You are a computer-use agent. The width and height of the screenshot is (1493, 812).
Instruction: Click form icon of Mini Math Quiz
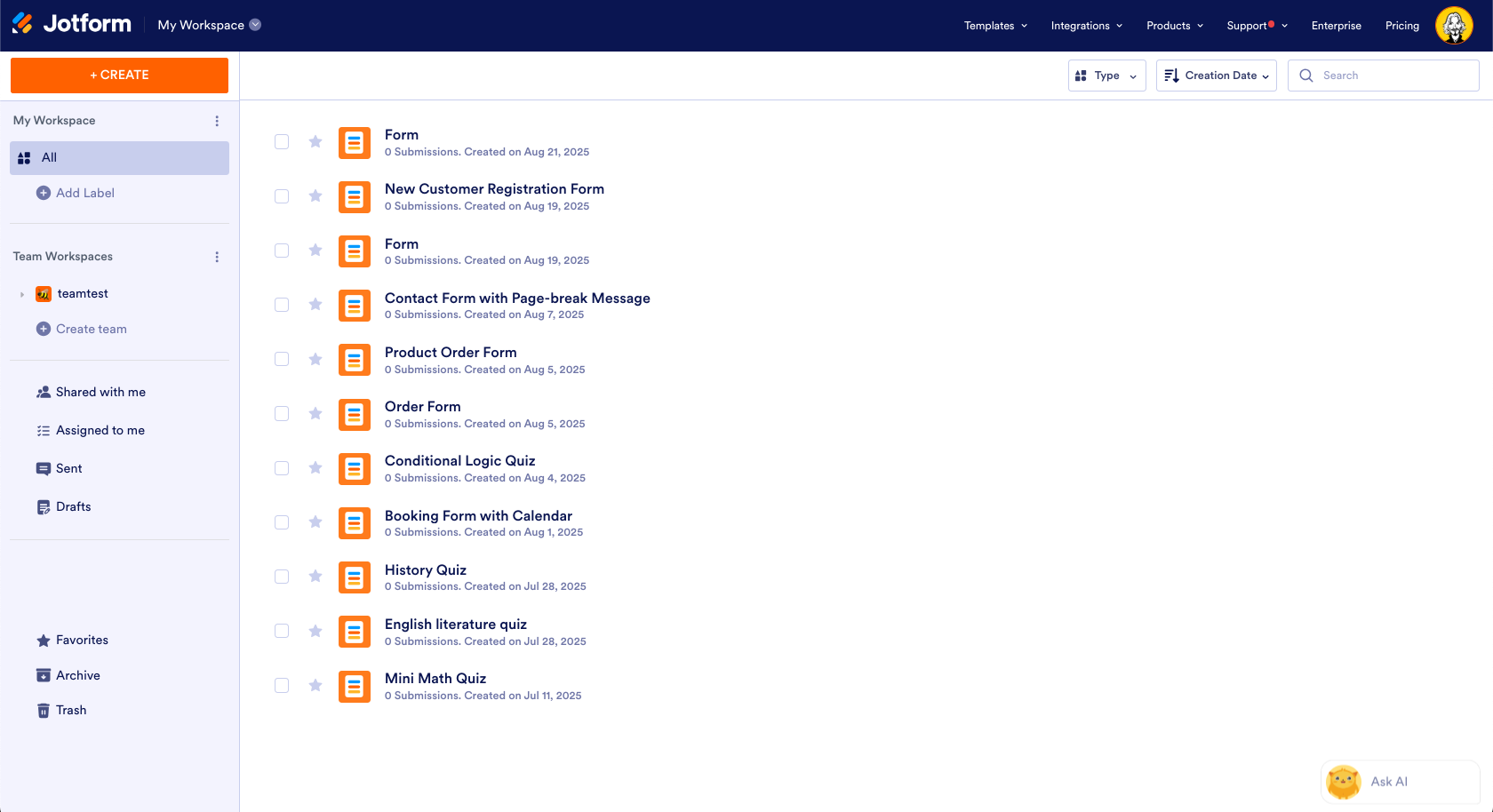click(x=355, y=687)
